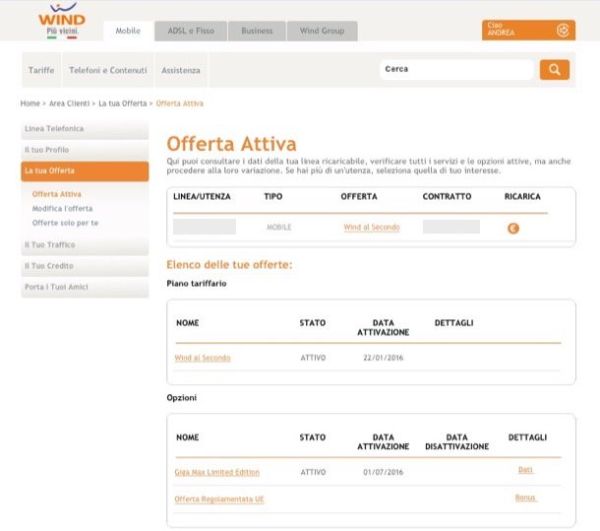Viewport: 600px width, 531px height.
Task: Open the Offerta Attiva sidebar sub-item
Action: [x=57, y=194]
